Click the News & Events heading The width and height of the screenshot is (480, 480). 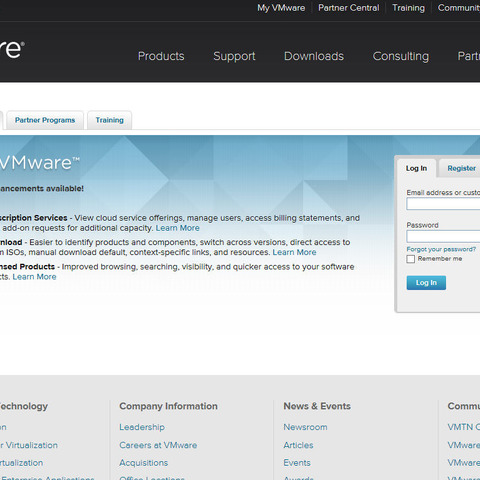click(x=317, y=406)
